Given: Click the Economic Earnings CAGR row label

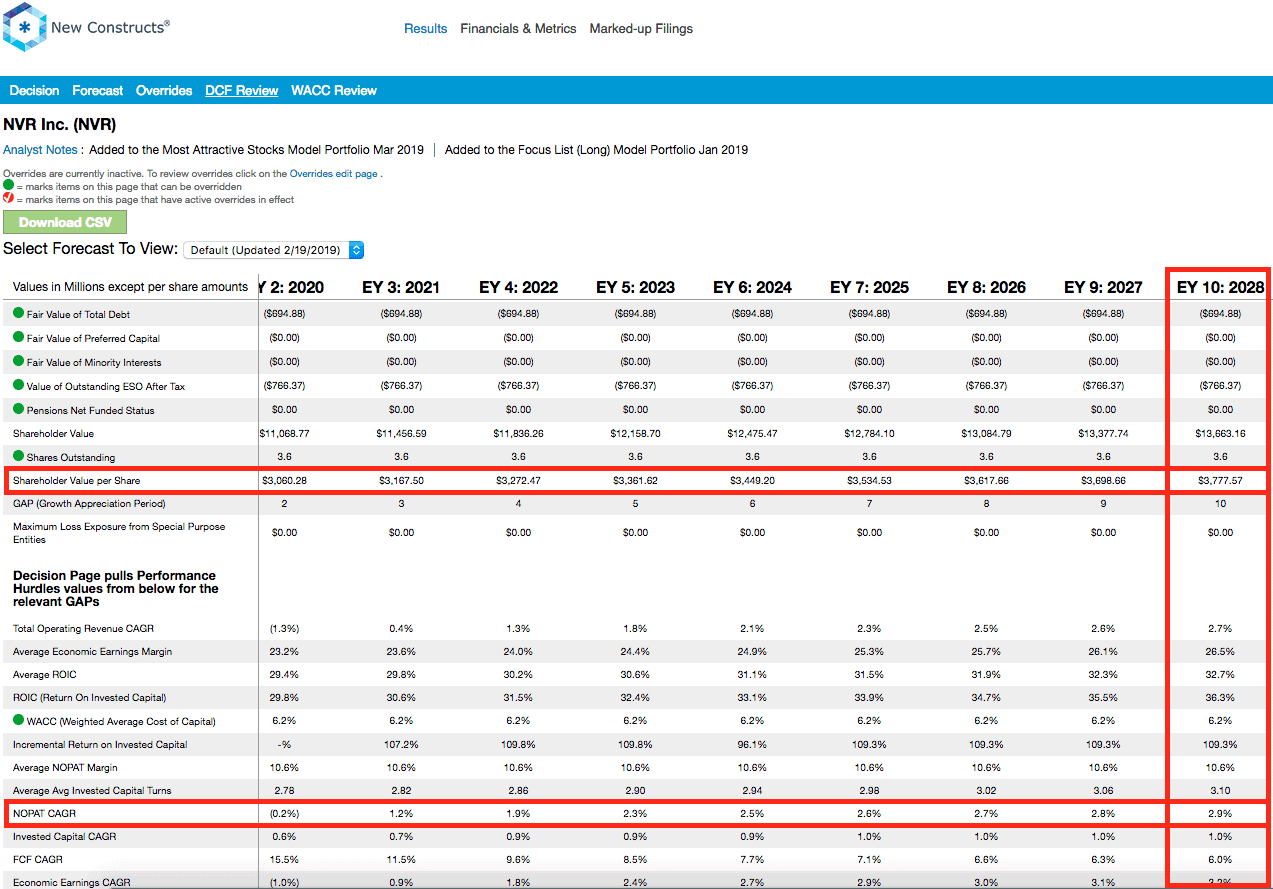Looking at the screenshot, I should (72, 883).
